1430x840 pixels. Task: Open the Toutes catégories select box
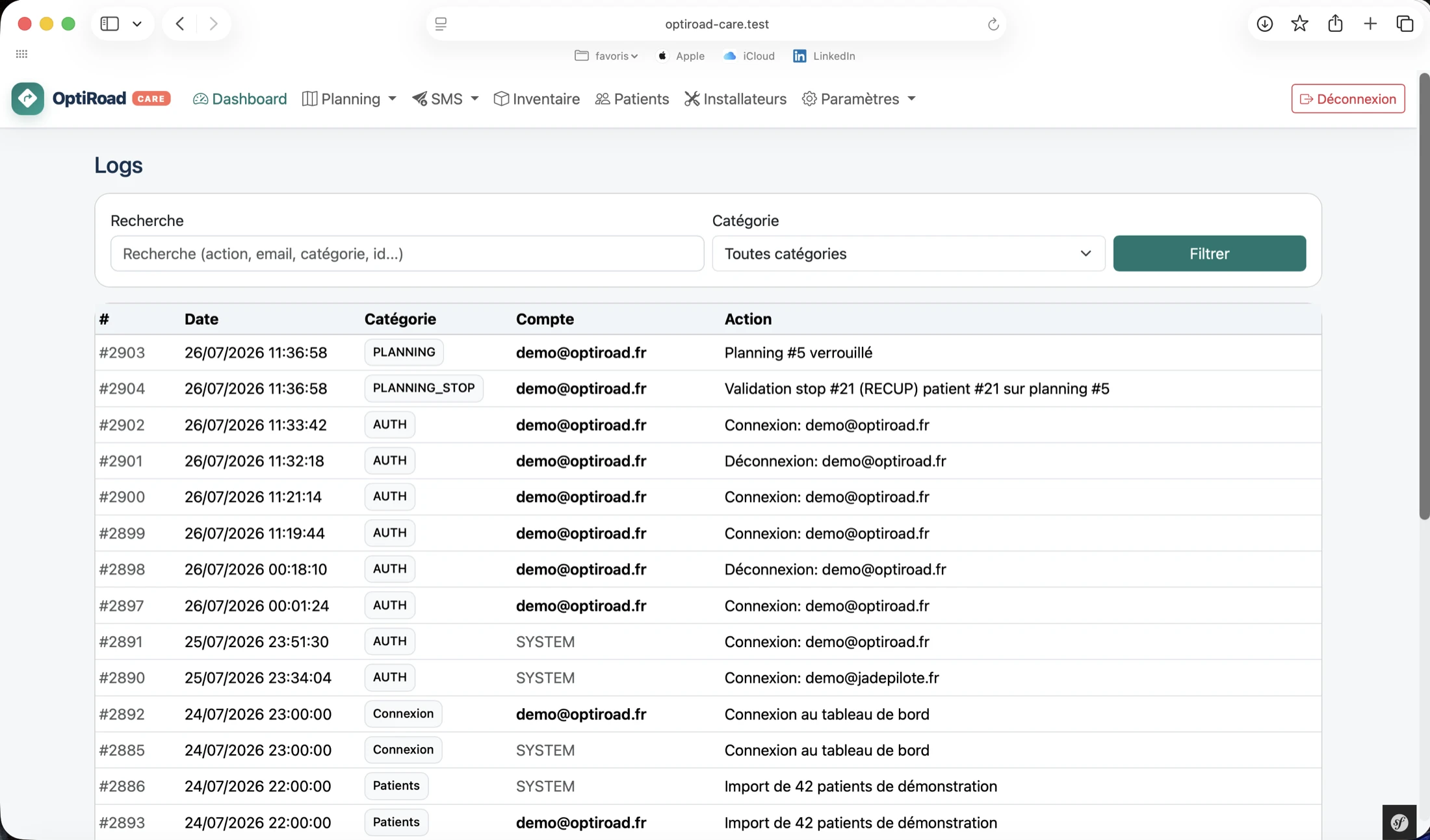pos(908,253)
